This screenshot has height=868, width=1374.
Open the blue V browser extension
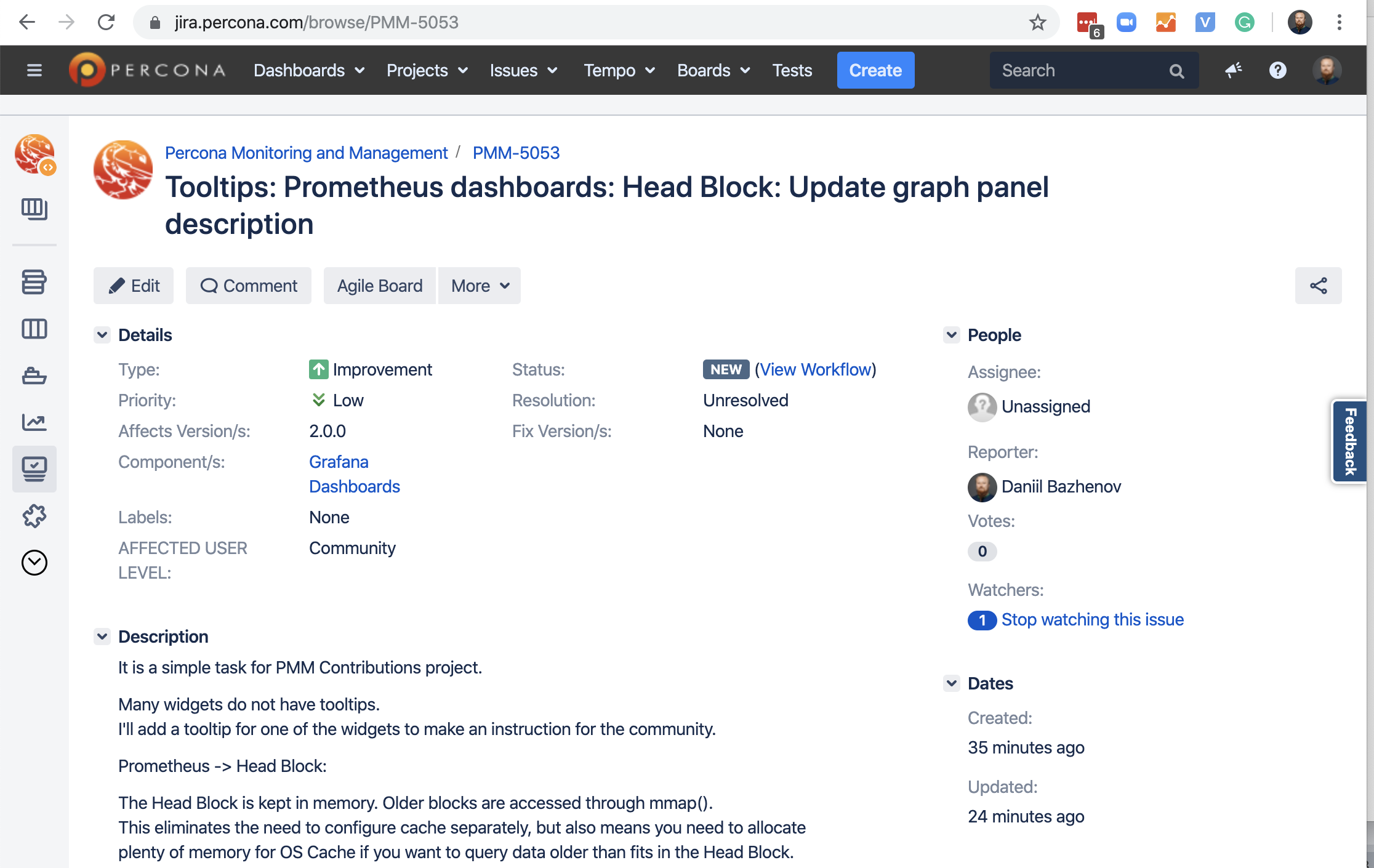point(1205,23)
